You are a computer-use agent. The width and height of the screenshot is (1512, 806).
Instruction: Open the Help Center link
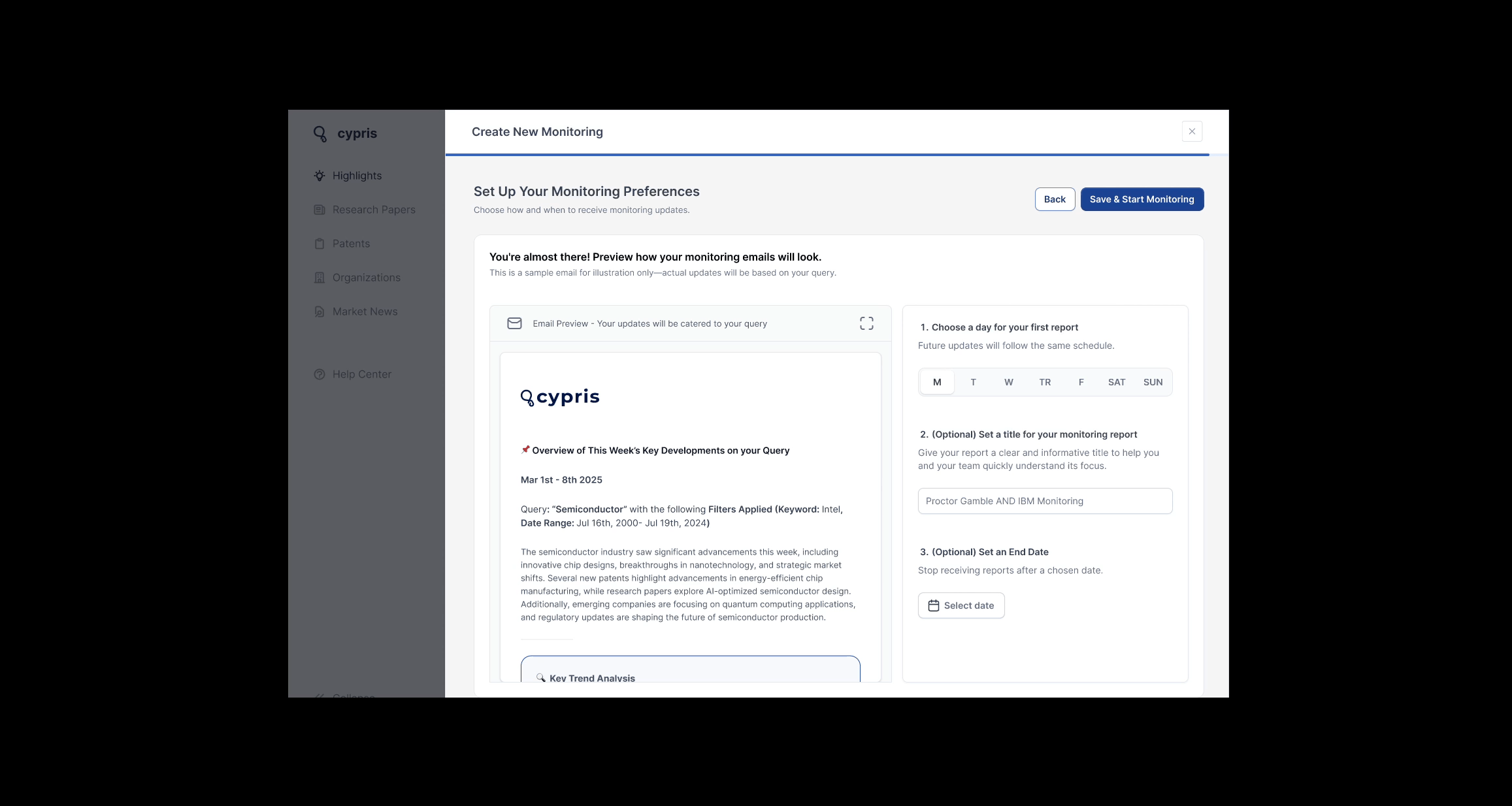point(361,374)
